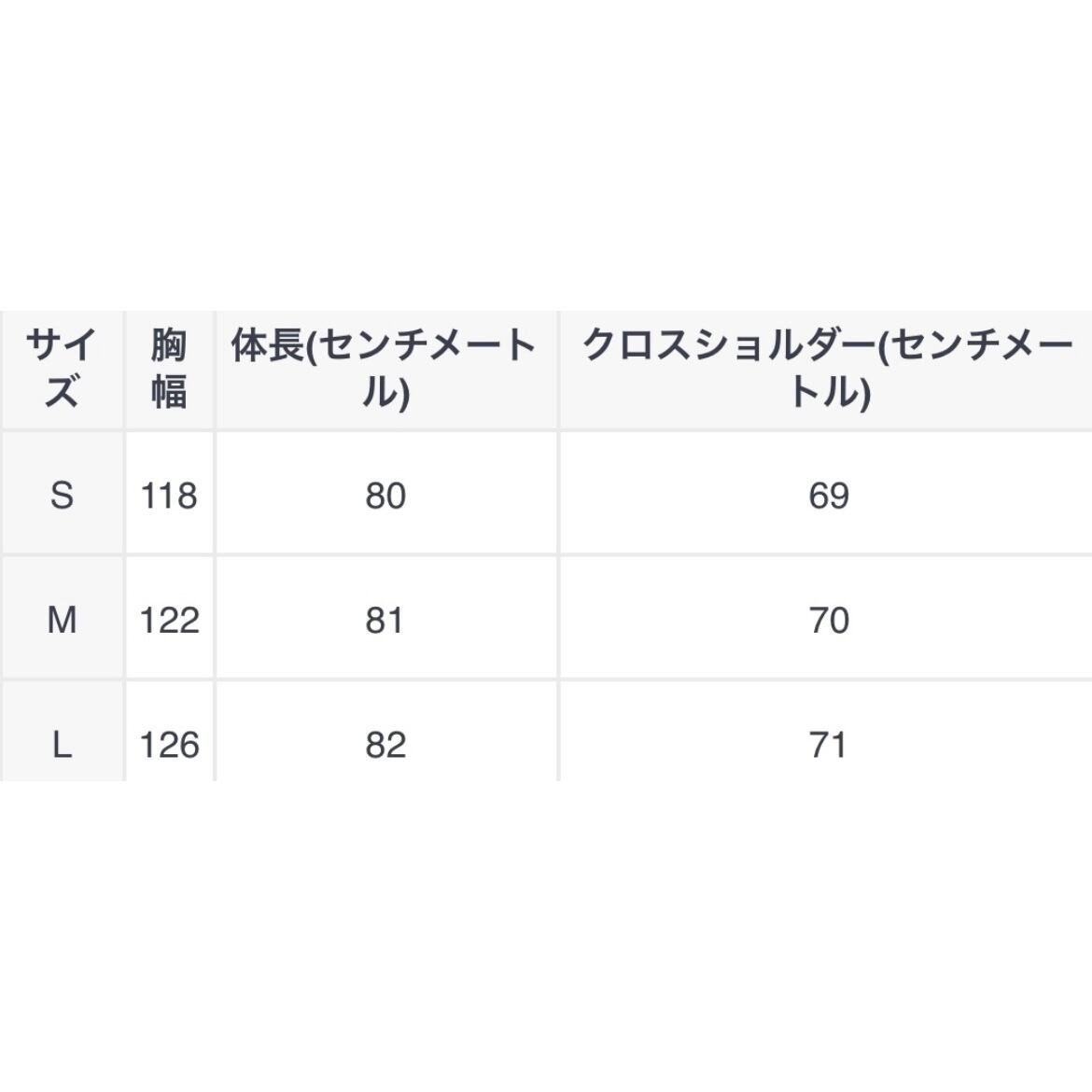Click the トル) text in shoulder header

tap(828, 392)
